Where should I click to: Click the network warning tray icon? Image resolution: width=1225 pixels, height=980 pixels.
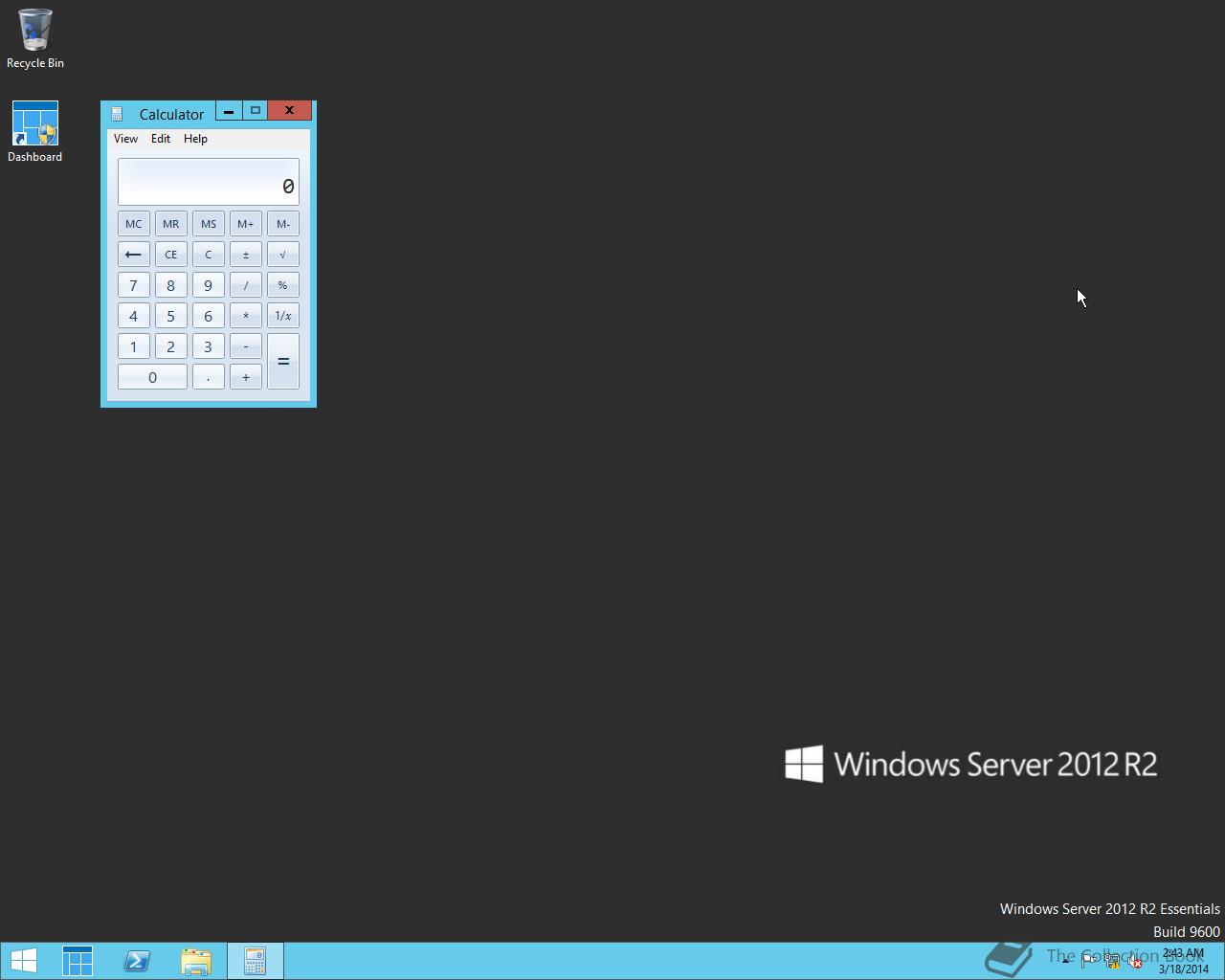(1112, 961)
